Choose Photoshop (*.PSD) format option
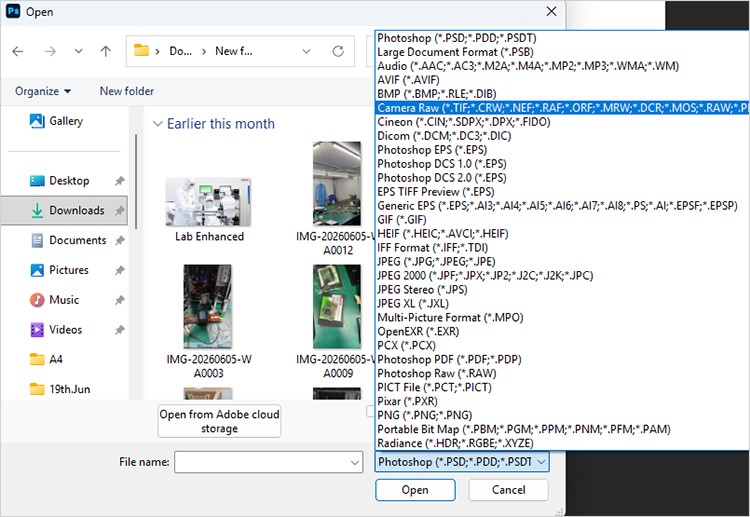This screenshot has width=750, height=517. 562,38
